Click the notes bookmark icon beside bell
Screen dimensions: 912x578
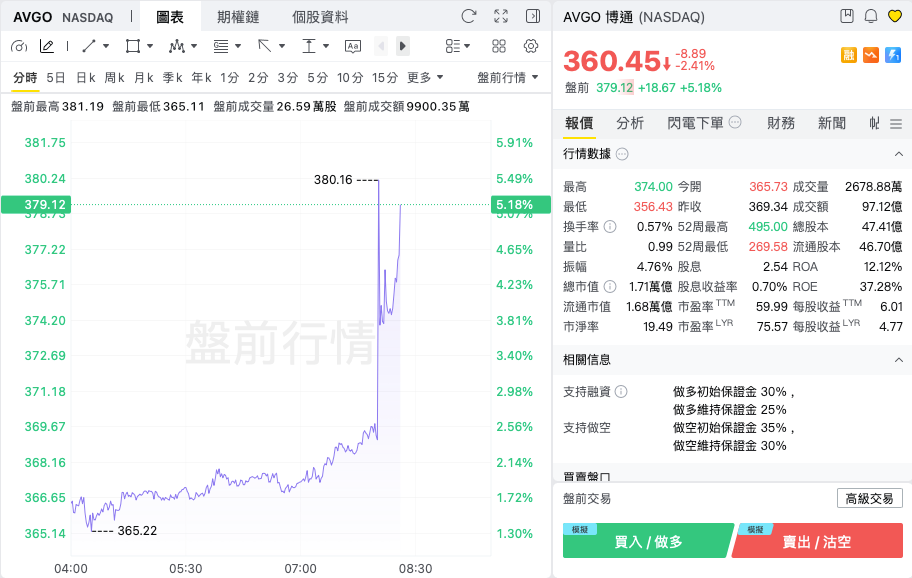(x=847, y=16)
